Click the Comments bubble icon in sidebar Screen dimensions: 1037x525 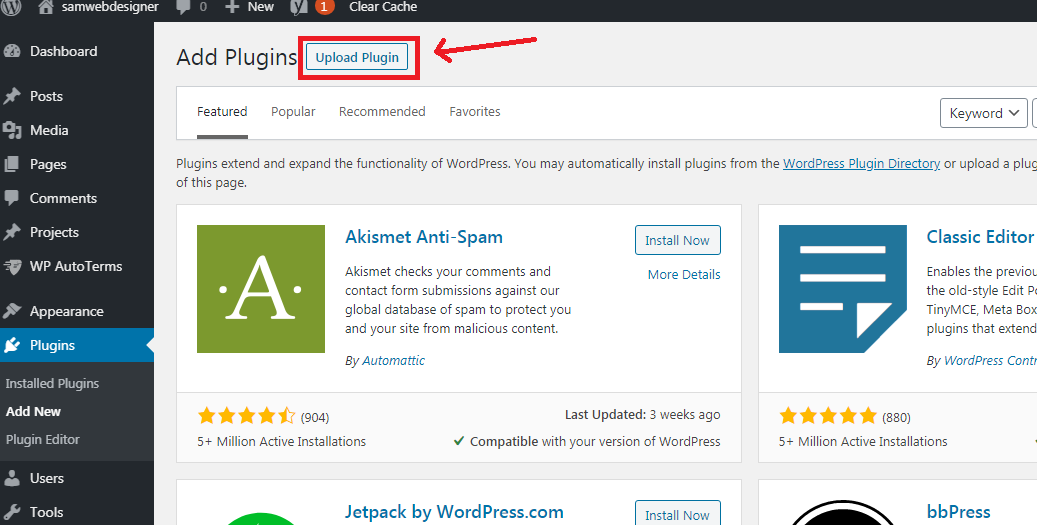(x=11, y=198)
